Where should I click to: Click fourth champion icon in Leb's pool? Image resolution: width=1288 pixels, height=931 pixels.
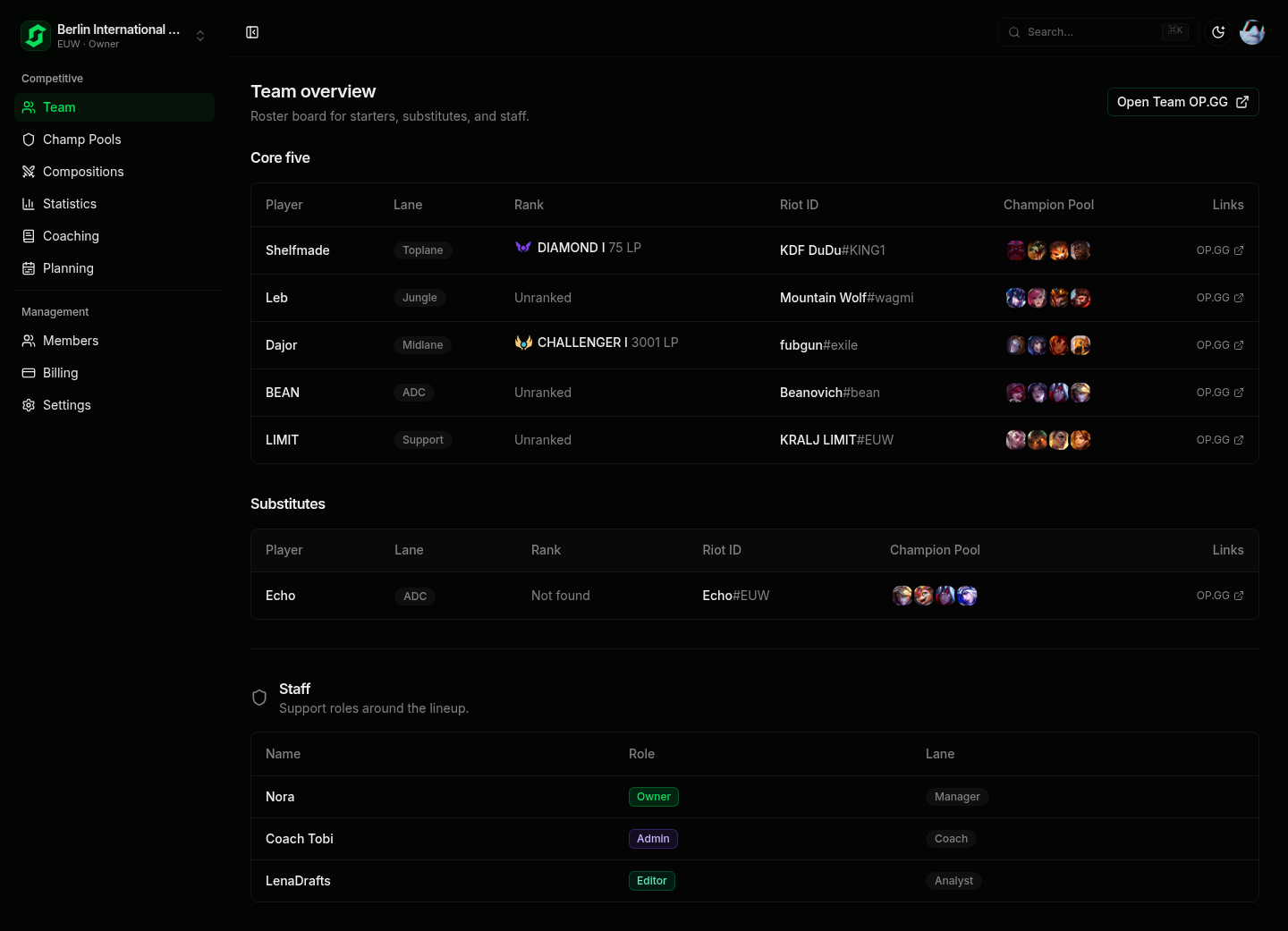point(1080,298)
